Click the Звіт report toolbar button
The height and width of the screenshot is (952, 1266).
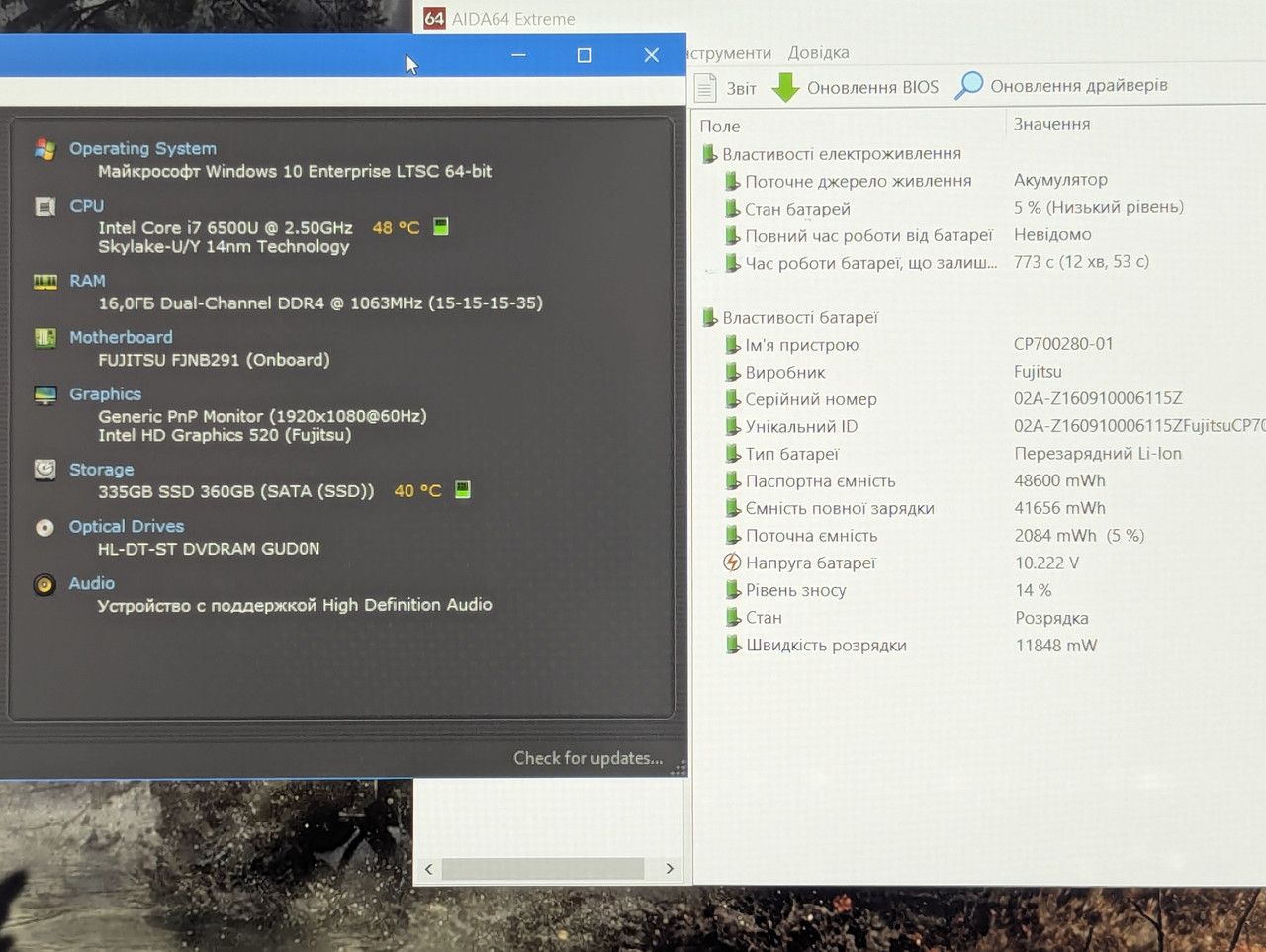[x=726, y=88]
